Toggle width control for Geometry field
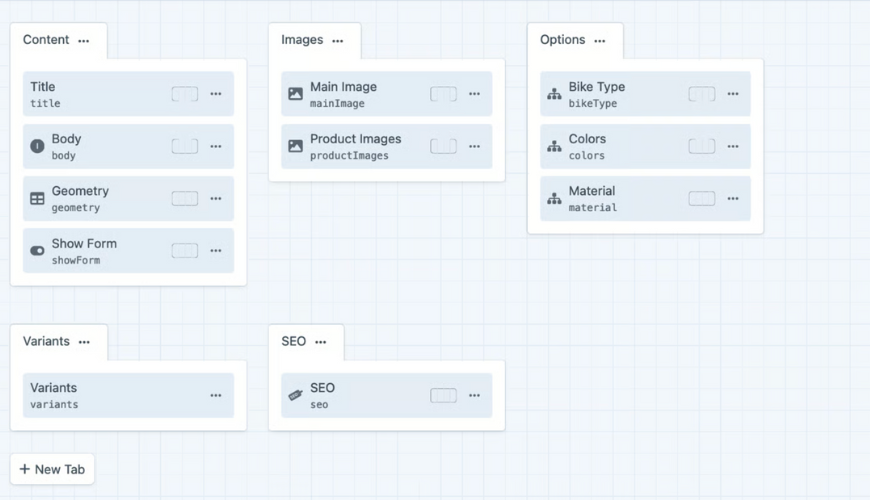The width and height of the screenshot is (870, 500). point(185,198)
